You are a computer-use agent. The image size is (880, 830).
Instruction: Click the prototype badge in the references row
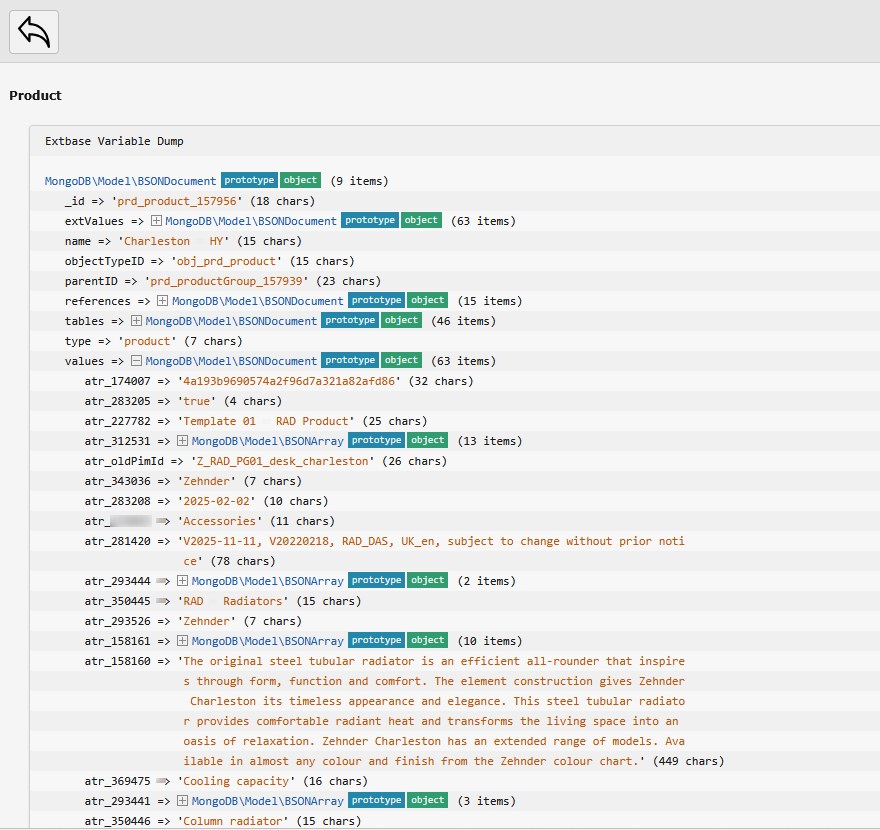point(376,301)
